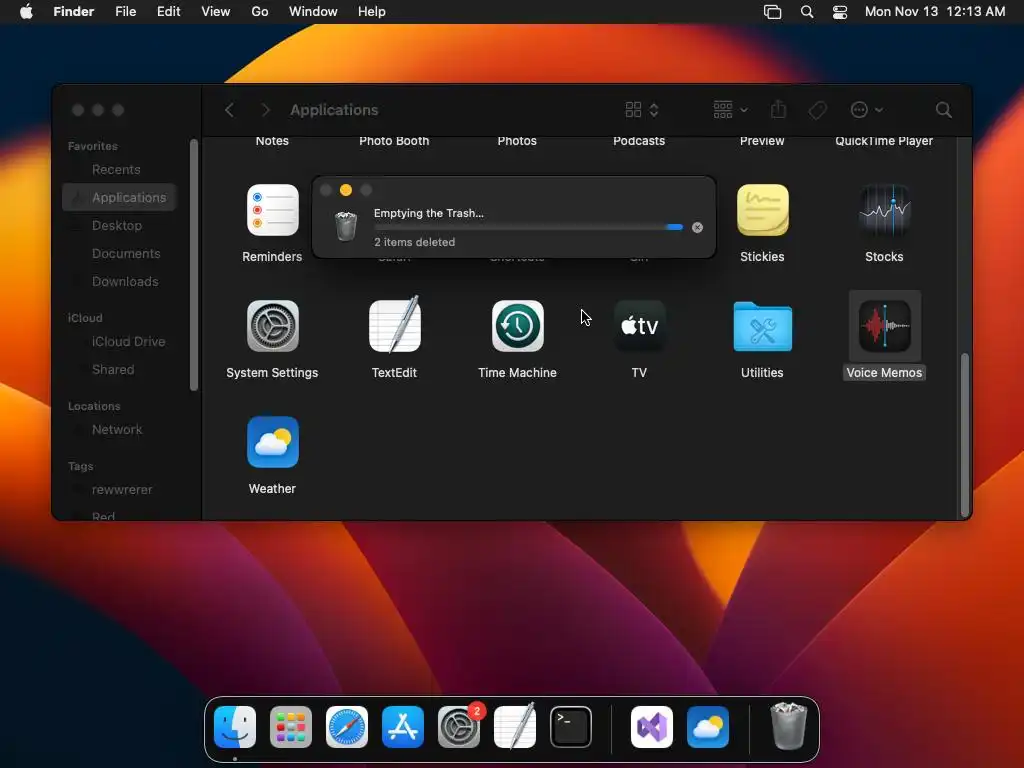Minimize the Emptying the Trash dialog
Image resolution: width=1024 pixels, height=768 pixels.
(x=346, y=190)
